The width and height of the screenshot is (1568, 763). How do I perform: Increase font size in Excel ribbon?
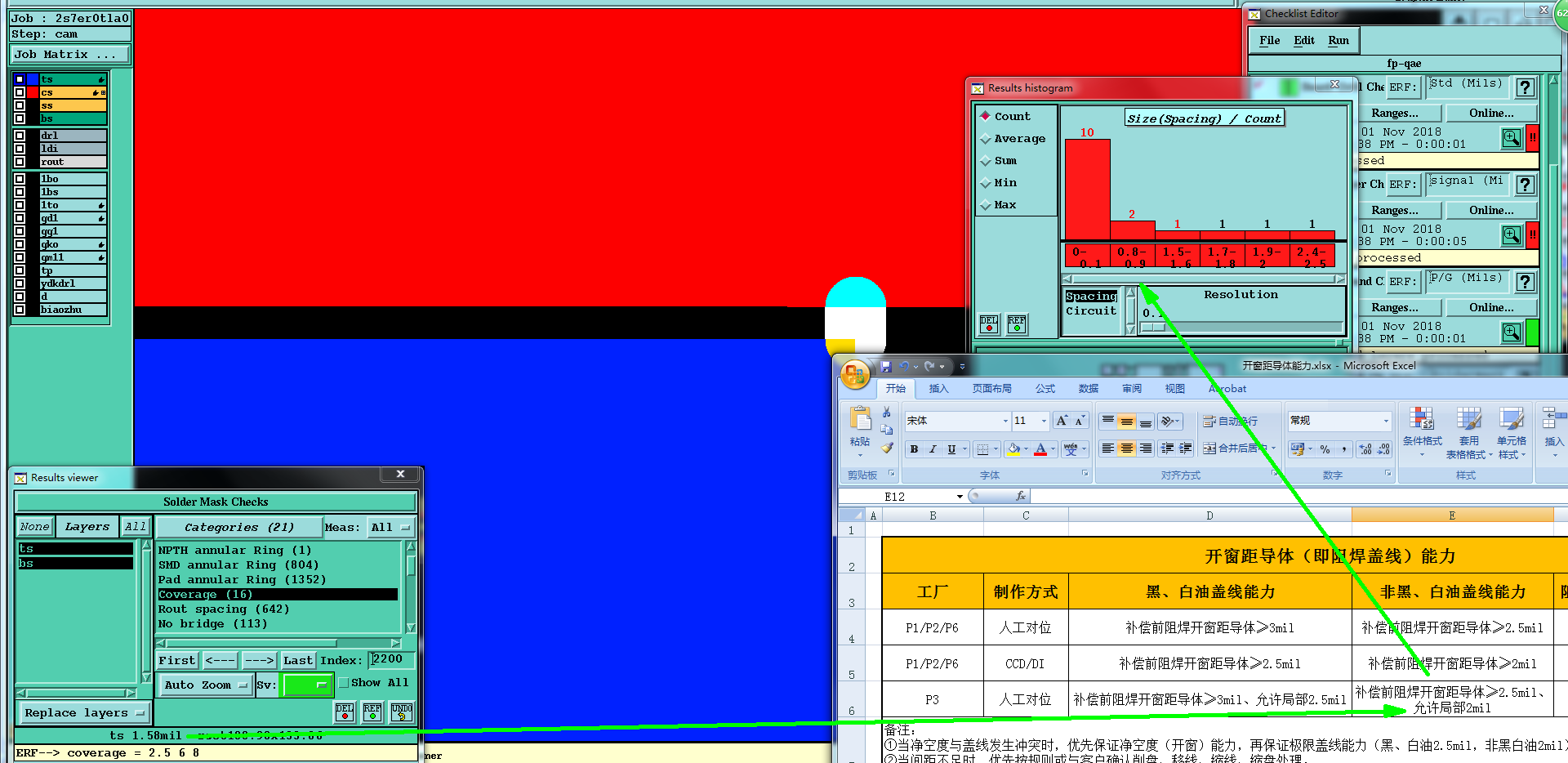pyautogui.click(x=1062, y=421)
